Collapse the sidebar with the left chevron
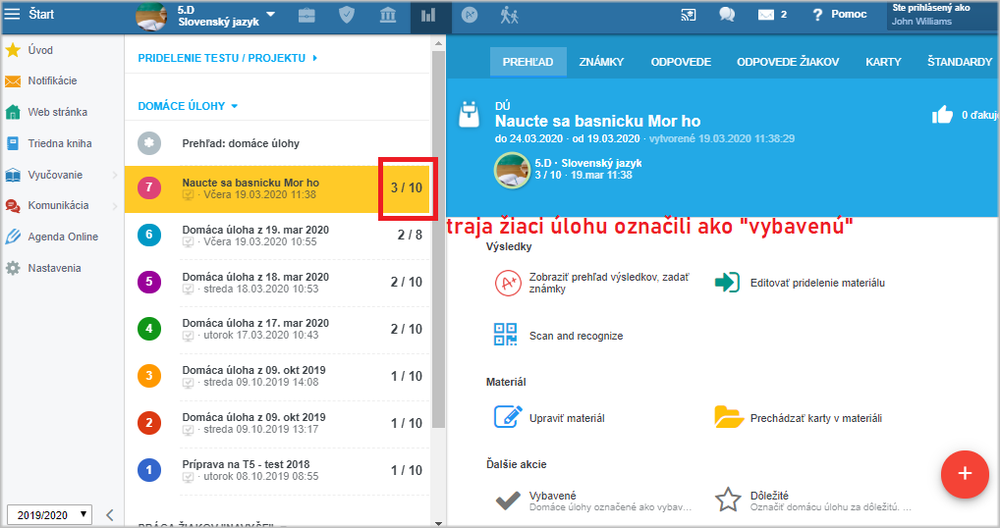1000x528 pixels. (110, 515)
